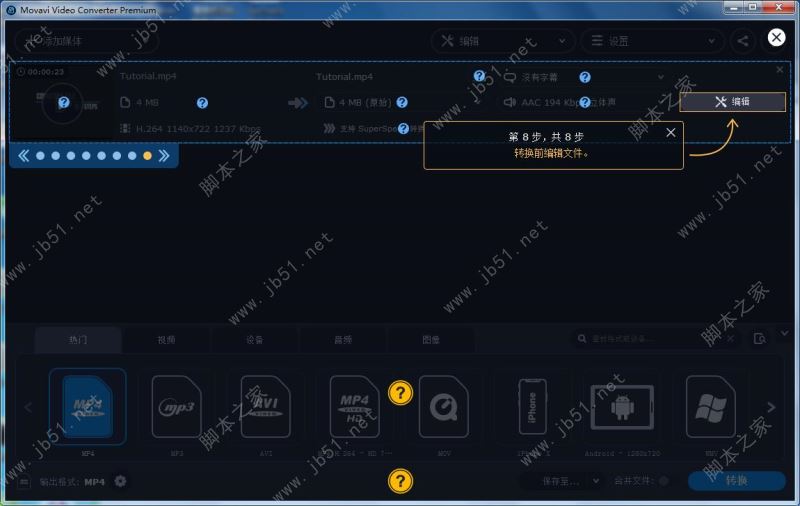This screenshot has width=800, height=506.
Task: Click the output file name Tutorial.mp4
Action: click(344, 77)
